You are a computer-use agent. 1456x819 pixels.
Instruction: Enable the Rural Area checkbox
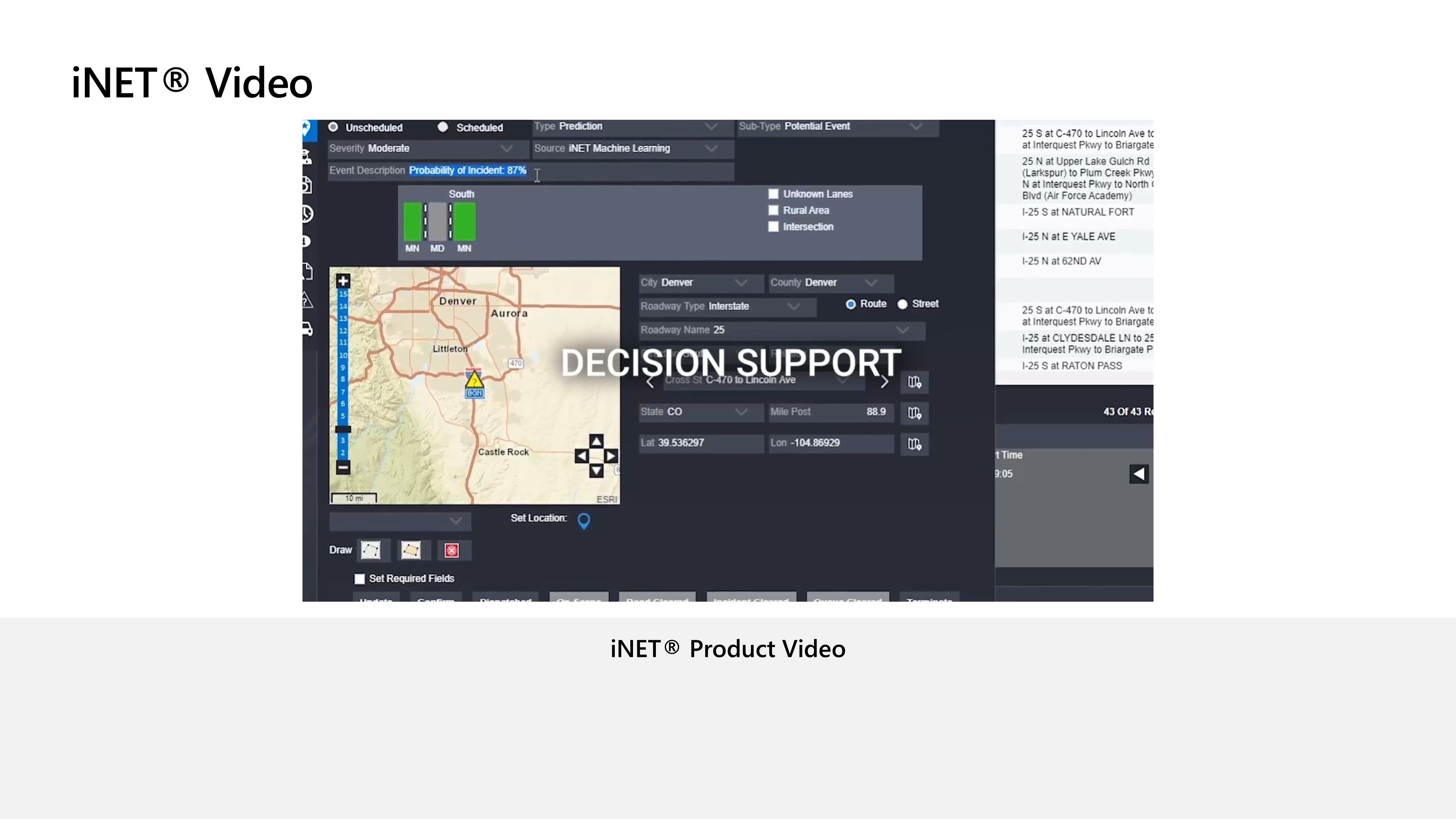pos(773,210)
